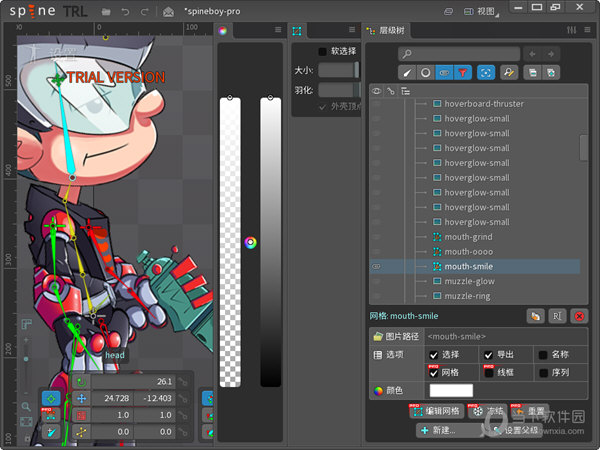
Task: Enable 软选择 soft selection checkbox
Action: 323,51
